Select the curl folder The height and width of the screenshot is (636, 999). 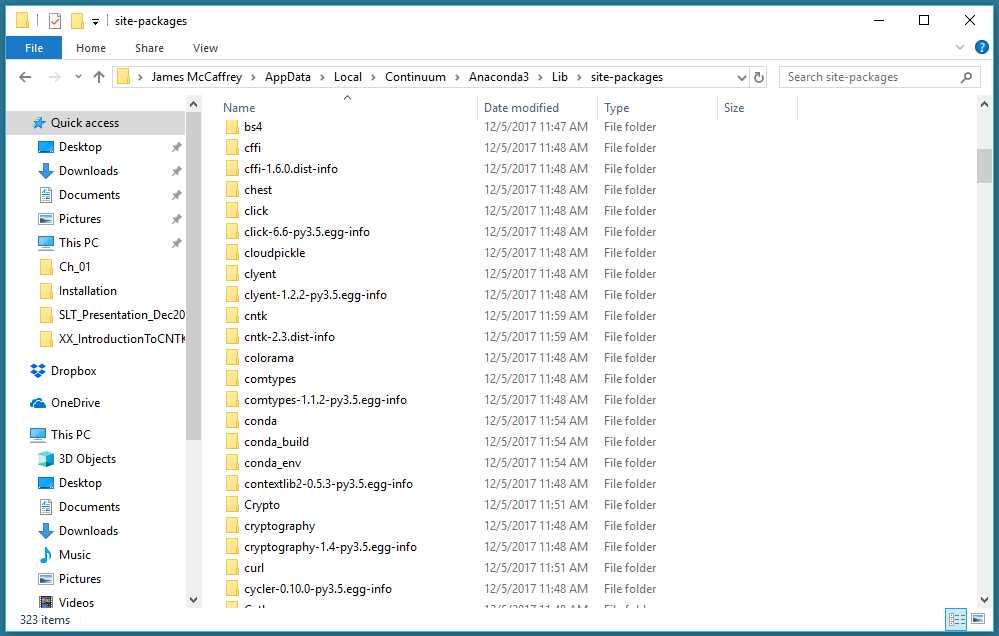point(254,568)
